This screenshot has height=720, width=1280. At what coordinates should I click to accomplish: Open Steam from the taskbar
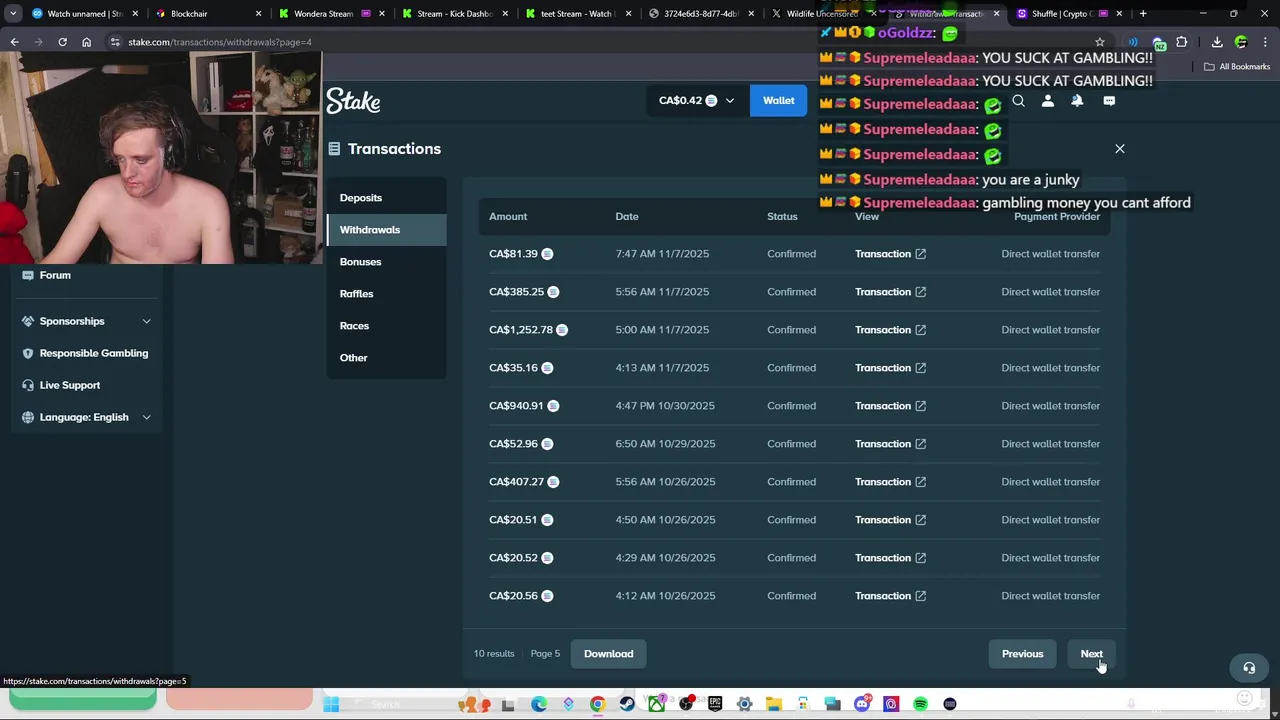627,704
